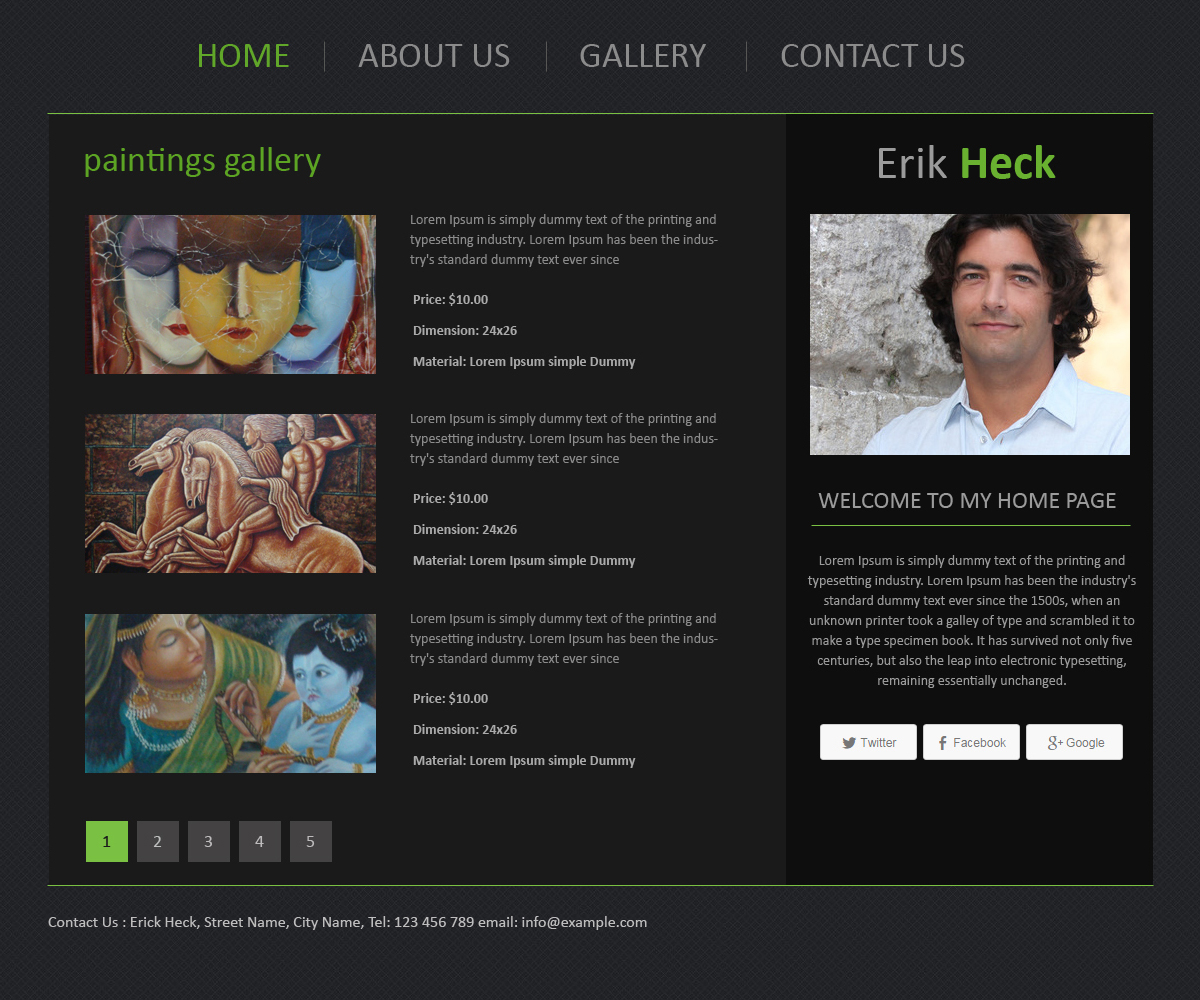Image resolution: width=1200 pixels, height=1000 pixels.
Task: Click the Google plus icon
Action: 1055,743
